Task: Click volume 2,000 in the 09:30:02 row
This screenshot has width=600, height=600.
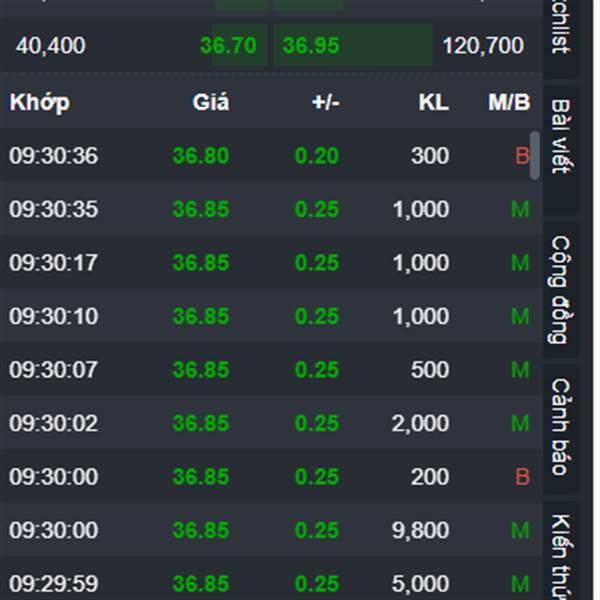Action: tap(421, 424)
